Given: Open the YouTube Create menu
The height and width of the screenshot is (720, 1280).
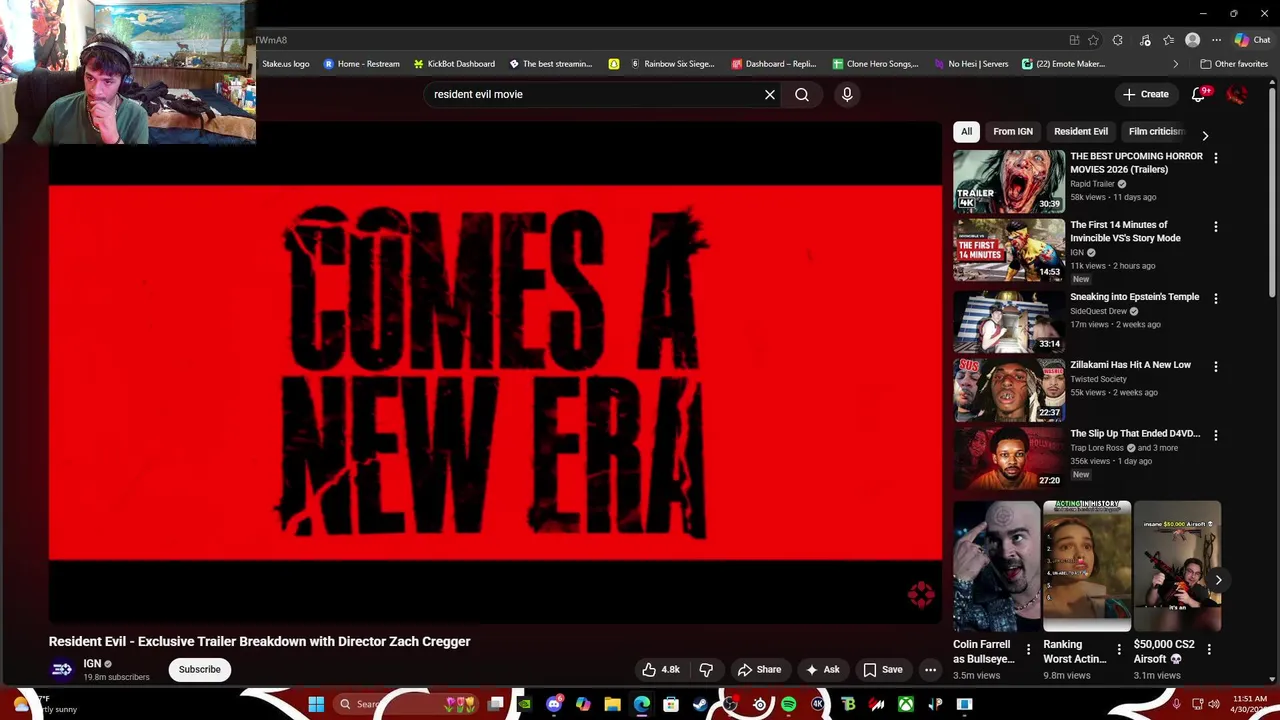Looking at the screenshot, I should pyautogui.click(x=1146, y=94).
